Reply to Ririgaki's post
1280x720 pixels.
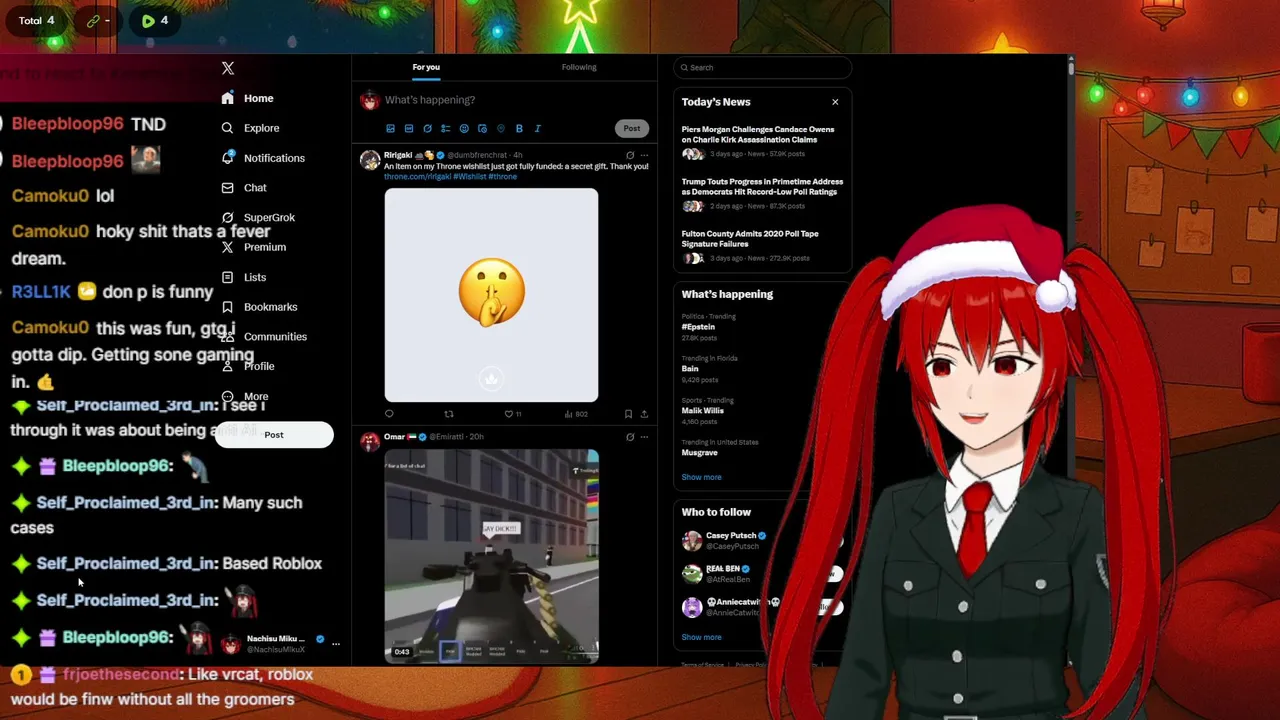[389, 414]
